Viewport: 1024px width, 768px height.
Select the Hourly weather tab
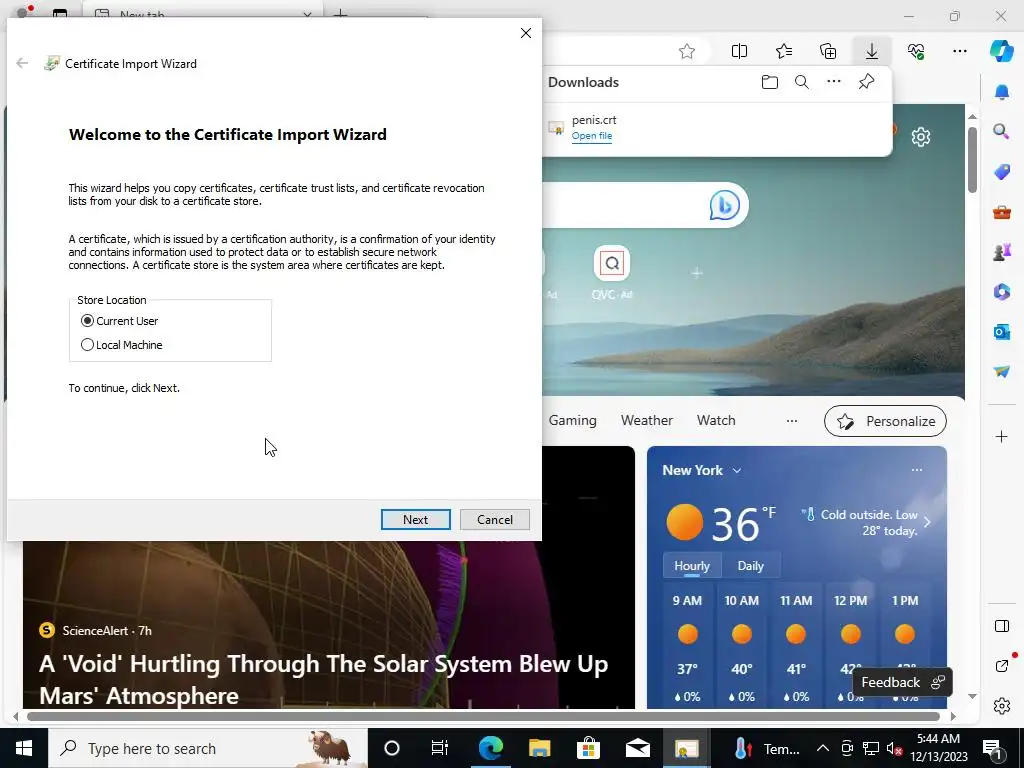(x=692, y=566)
